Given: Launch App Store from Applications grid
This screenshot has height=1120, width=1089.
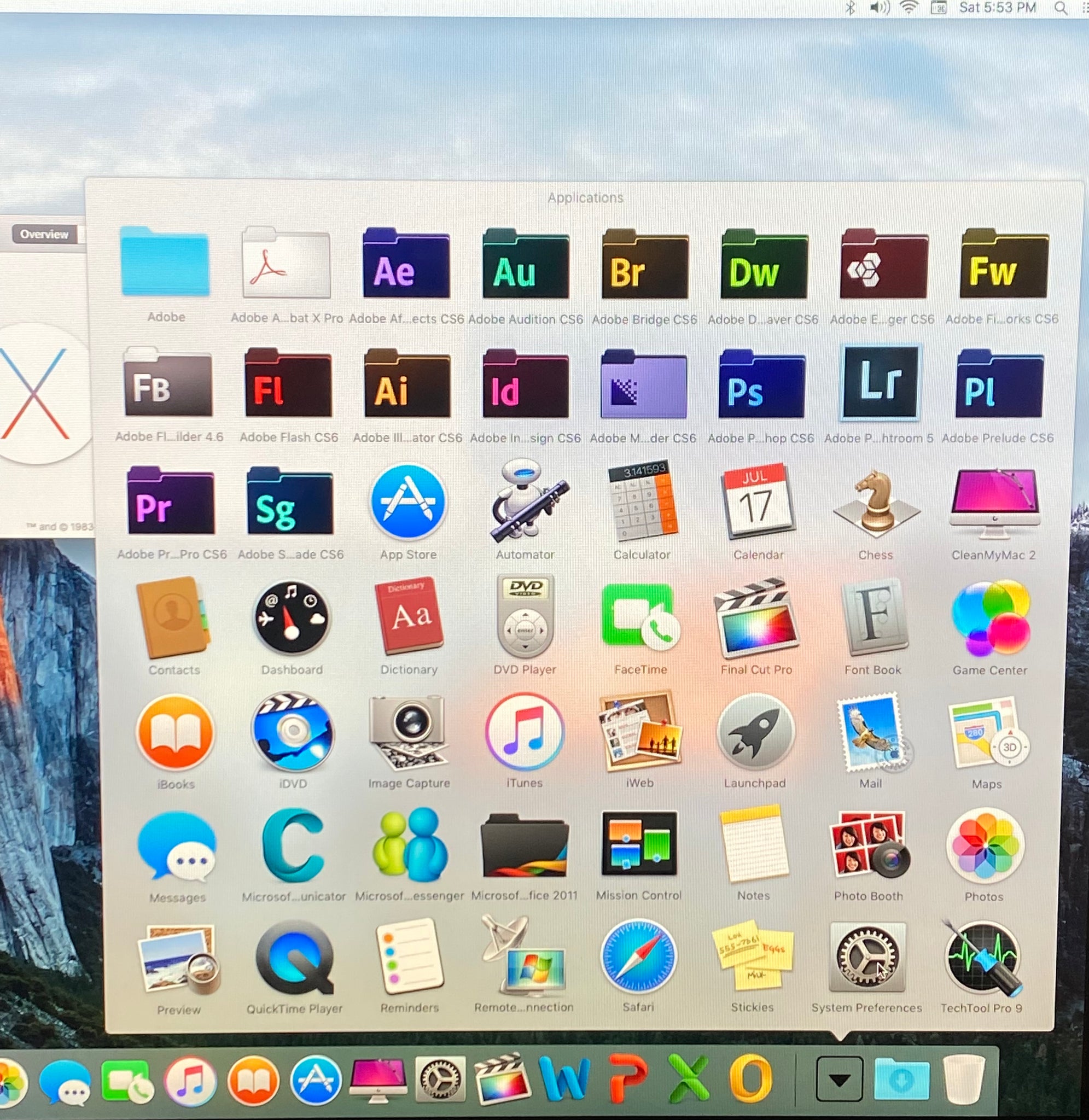Looking at the screenshot, I should (409, 503).
